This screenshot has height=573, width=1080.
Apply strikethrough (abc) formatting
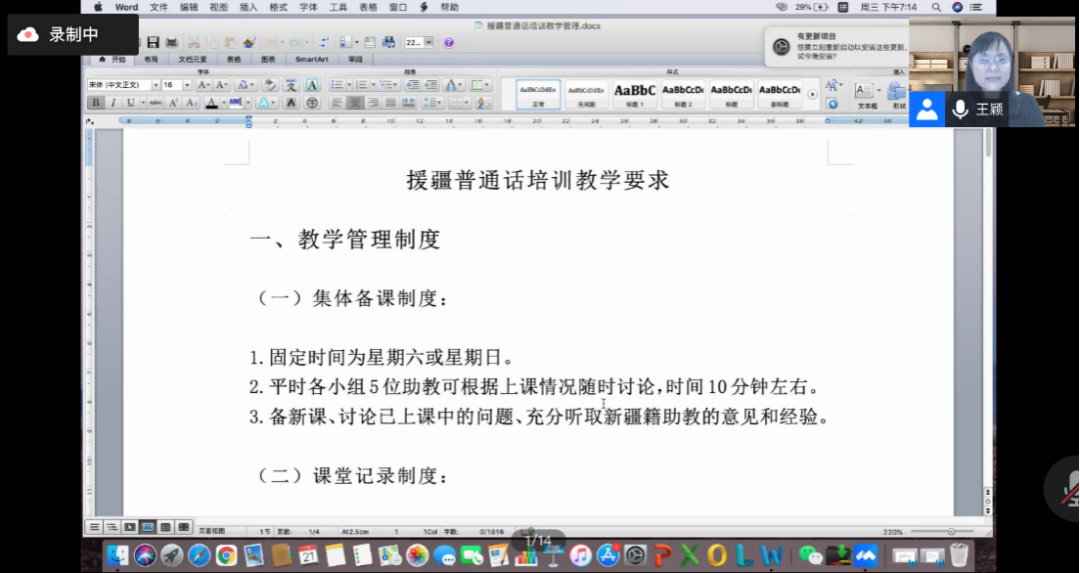pos(155,103)
